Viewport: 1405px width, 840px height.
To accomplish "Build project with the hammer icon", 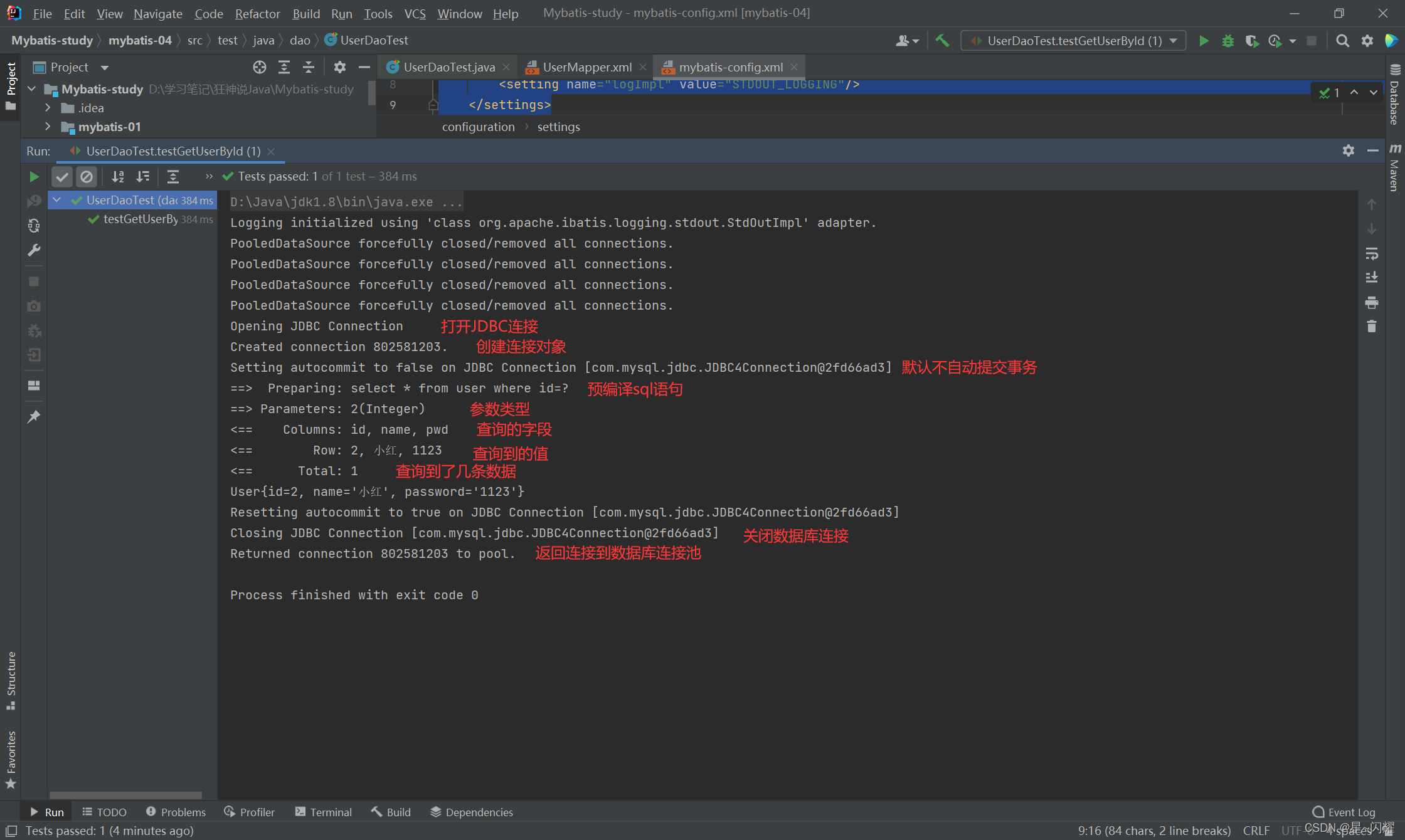I will point(941,41).
